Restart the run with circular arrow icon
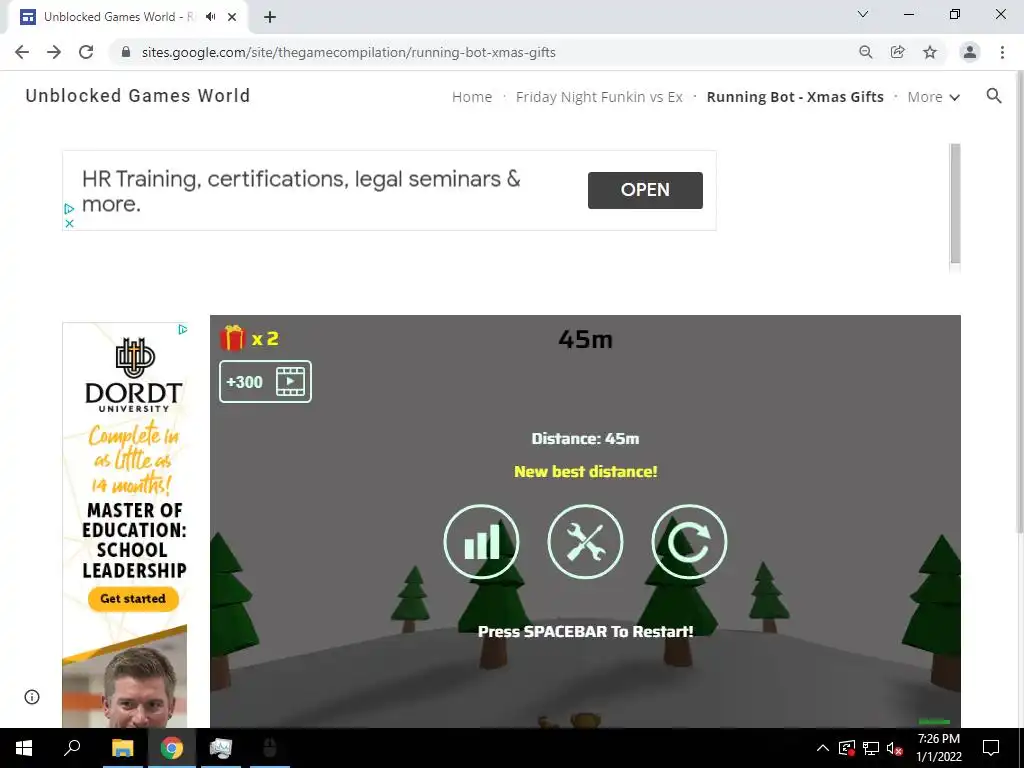1024x768 pixels. coord(689,541)
